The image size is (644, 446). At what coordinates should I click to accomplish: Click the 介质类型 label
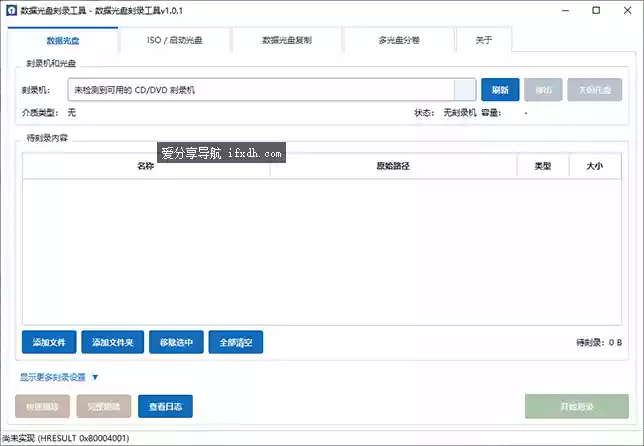pos(40,113)
